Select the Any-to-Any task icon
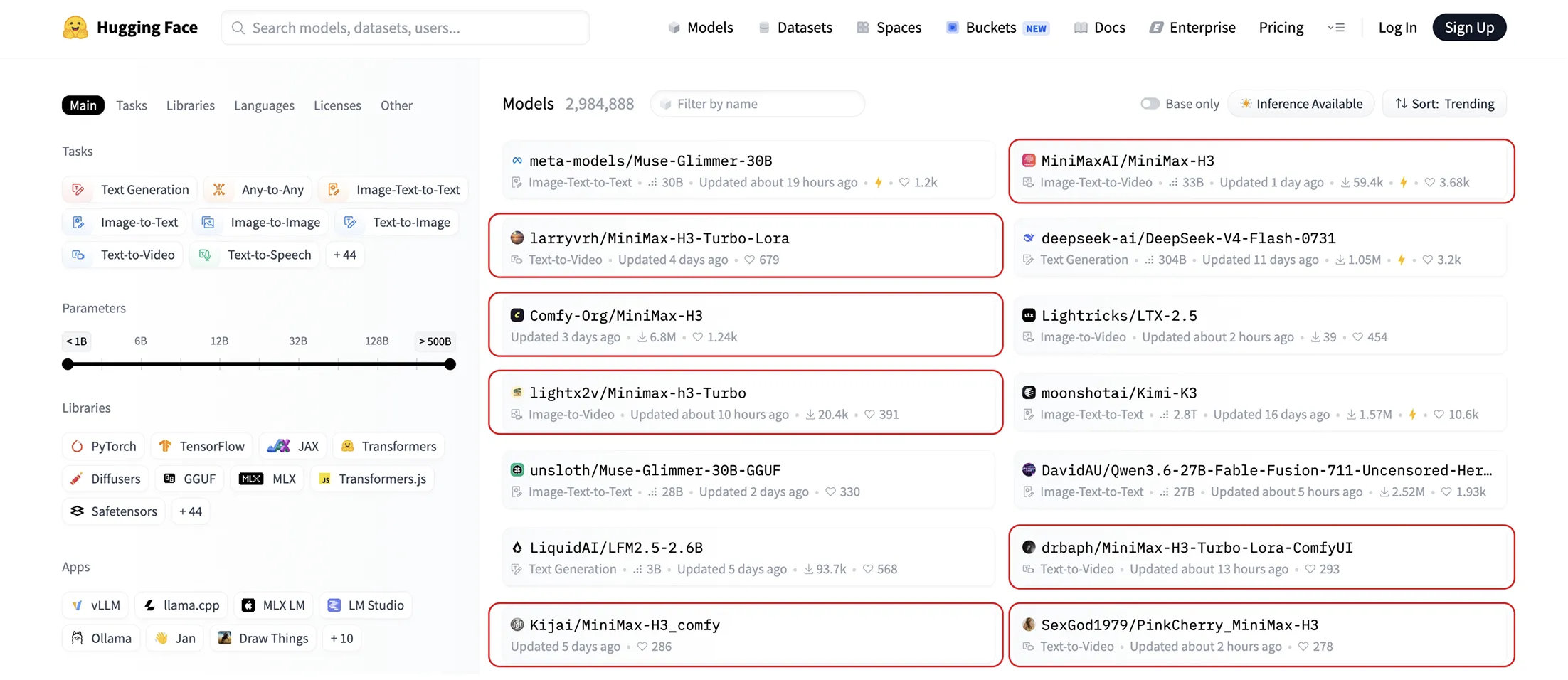Image resolution: width=1568 pixels, height=680 pixels. click(219, 190)
